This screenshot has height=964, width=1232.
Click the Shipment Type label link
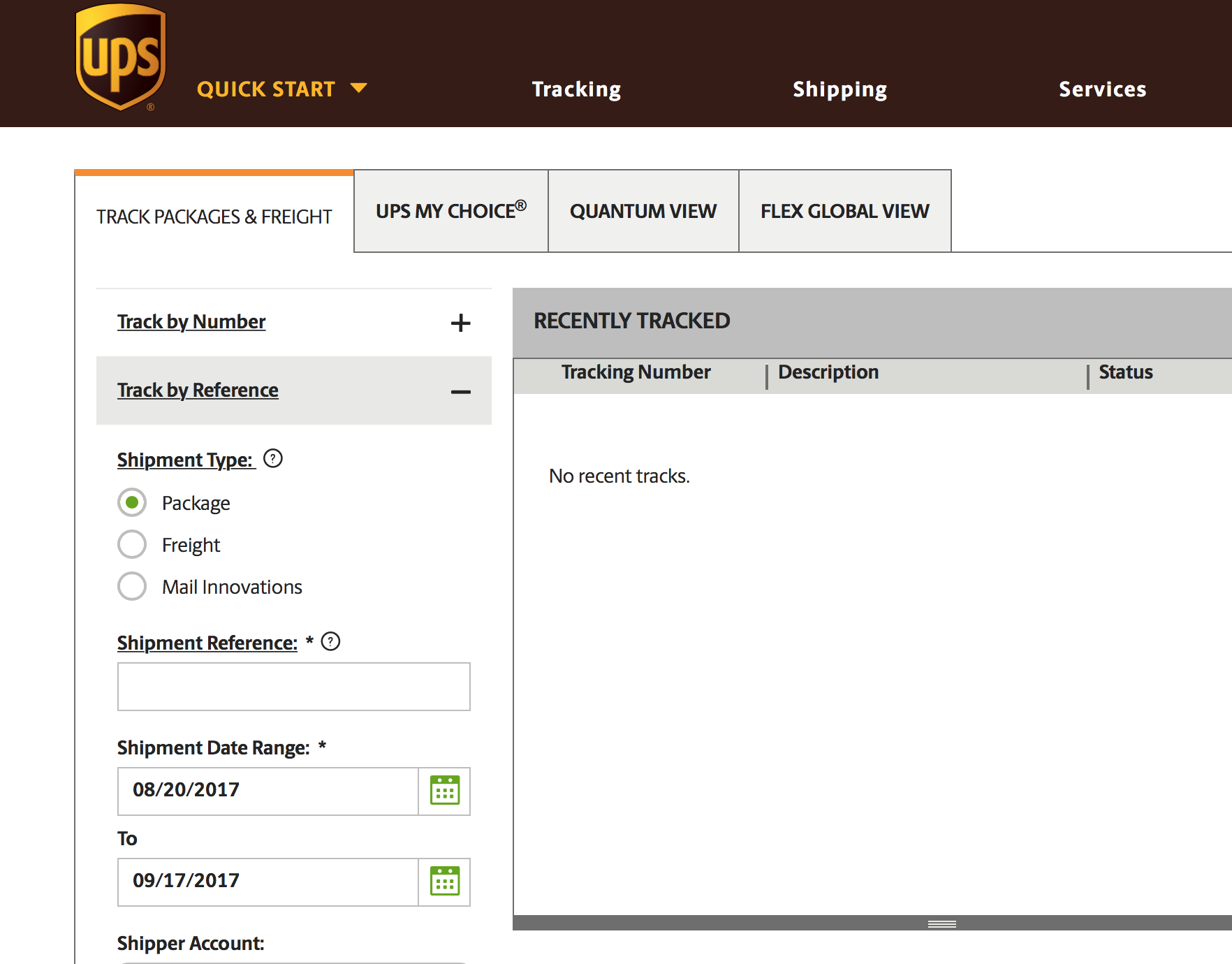point(186,460)
